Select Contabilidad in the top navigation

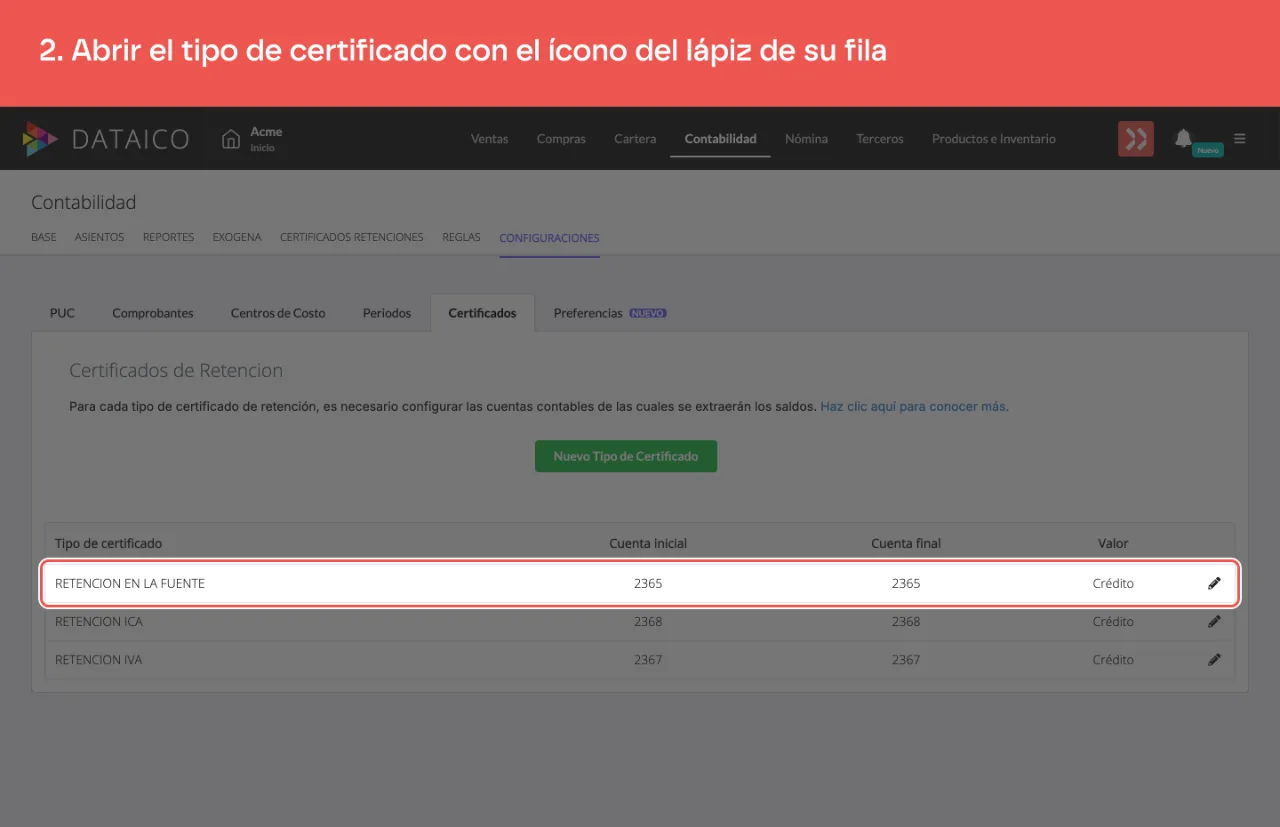pyautogui.click(x=720, y=139)
